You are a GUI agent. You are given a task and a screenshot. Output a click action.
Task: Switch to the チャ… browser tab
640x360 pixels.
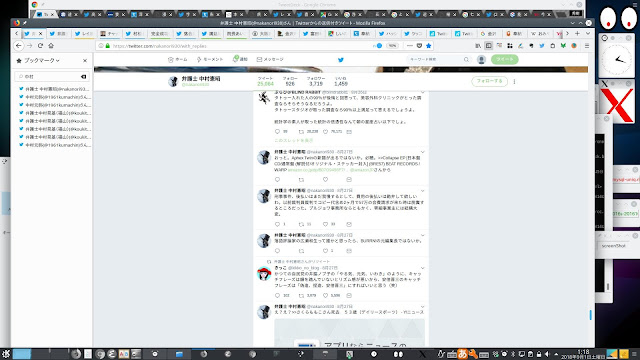pos(110,33)
